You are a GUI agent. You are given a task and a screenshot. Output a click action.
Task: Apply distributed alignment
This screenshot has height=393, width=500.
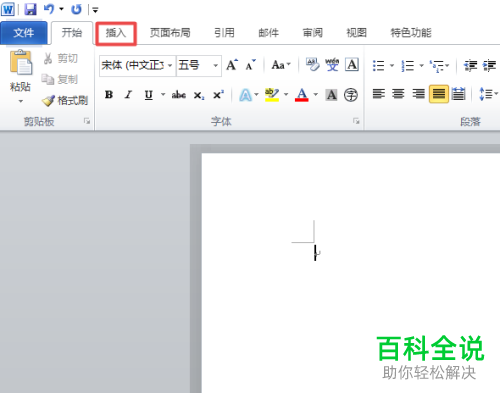459,94
